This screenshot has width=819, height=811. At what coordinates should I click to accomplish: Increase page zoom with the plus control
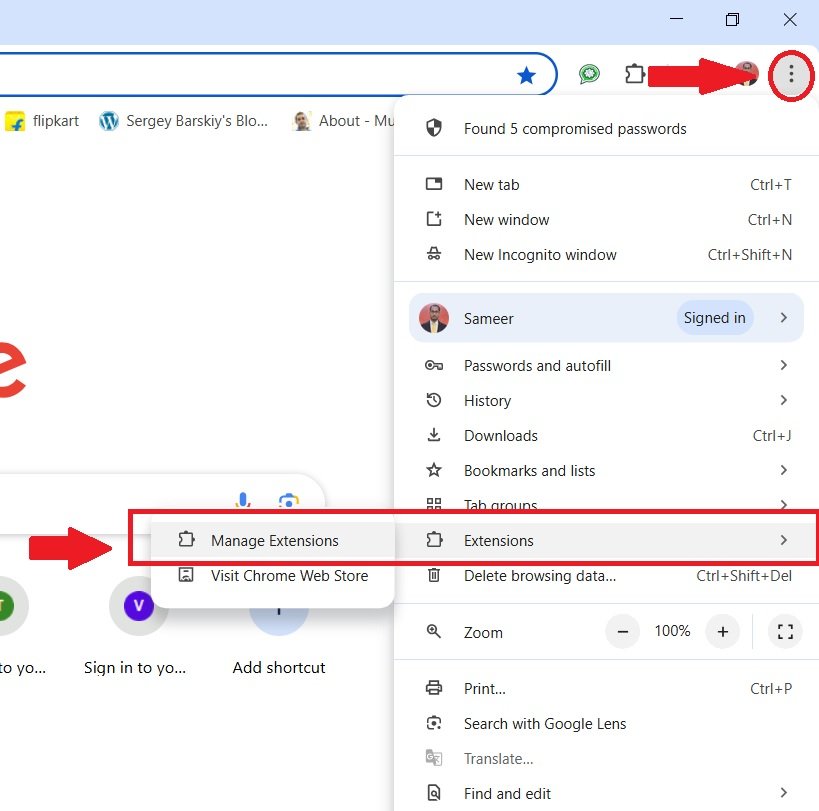[722, 631]
